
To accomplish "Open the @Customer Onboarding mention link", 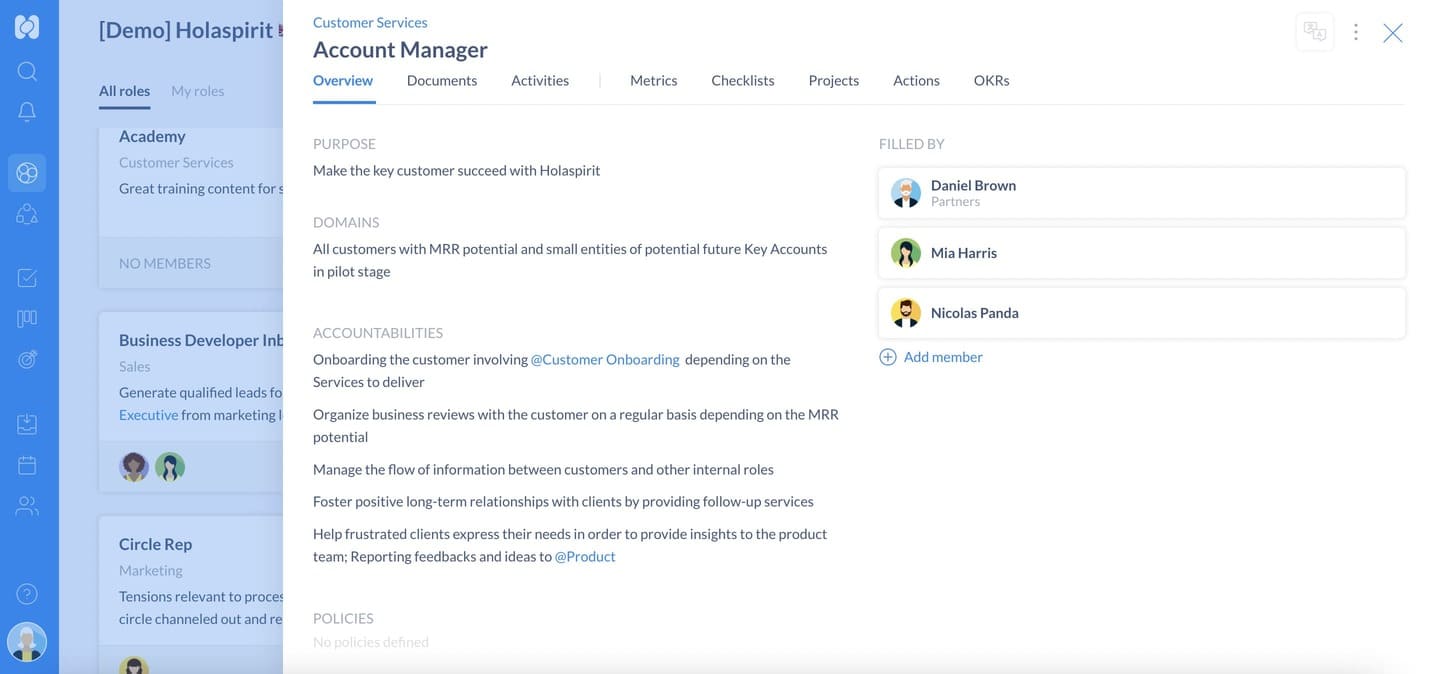I will (605, 359).
